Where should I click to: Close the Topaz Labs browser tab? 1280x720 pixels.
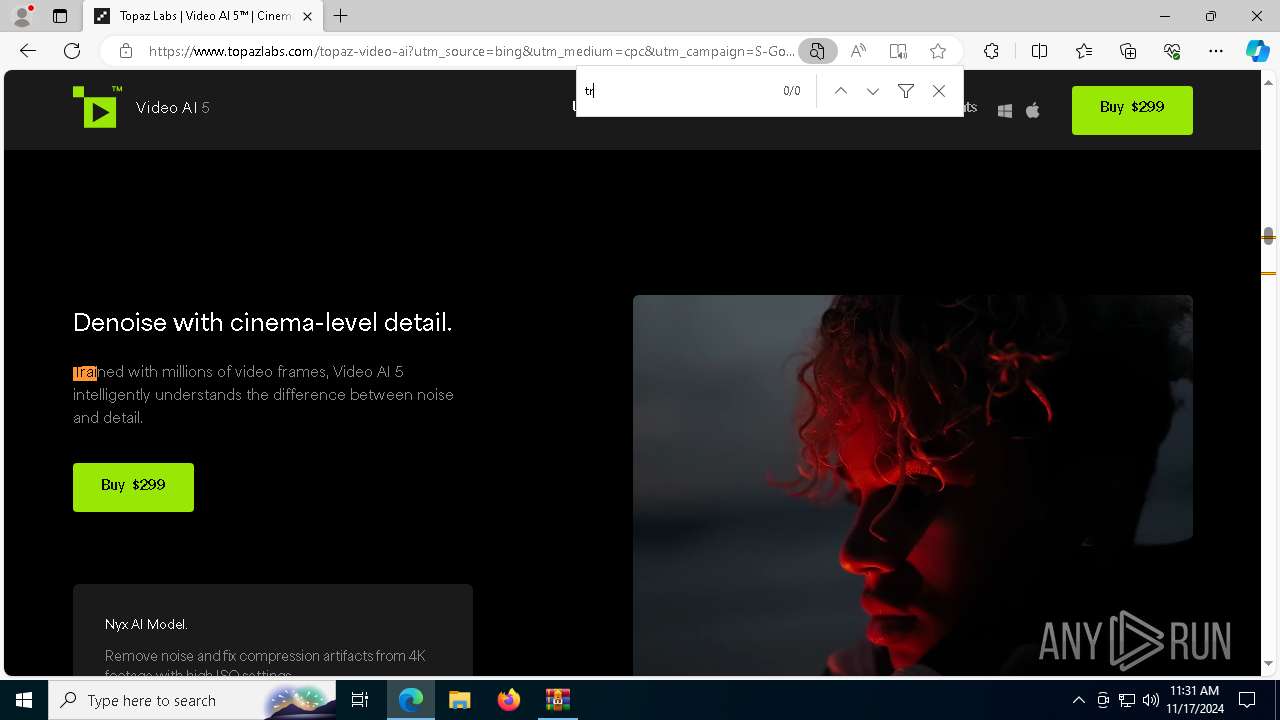(x=307, y=16)
